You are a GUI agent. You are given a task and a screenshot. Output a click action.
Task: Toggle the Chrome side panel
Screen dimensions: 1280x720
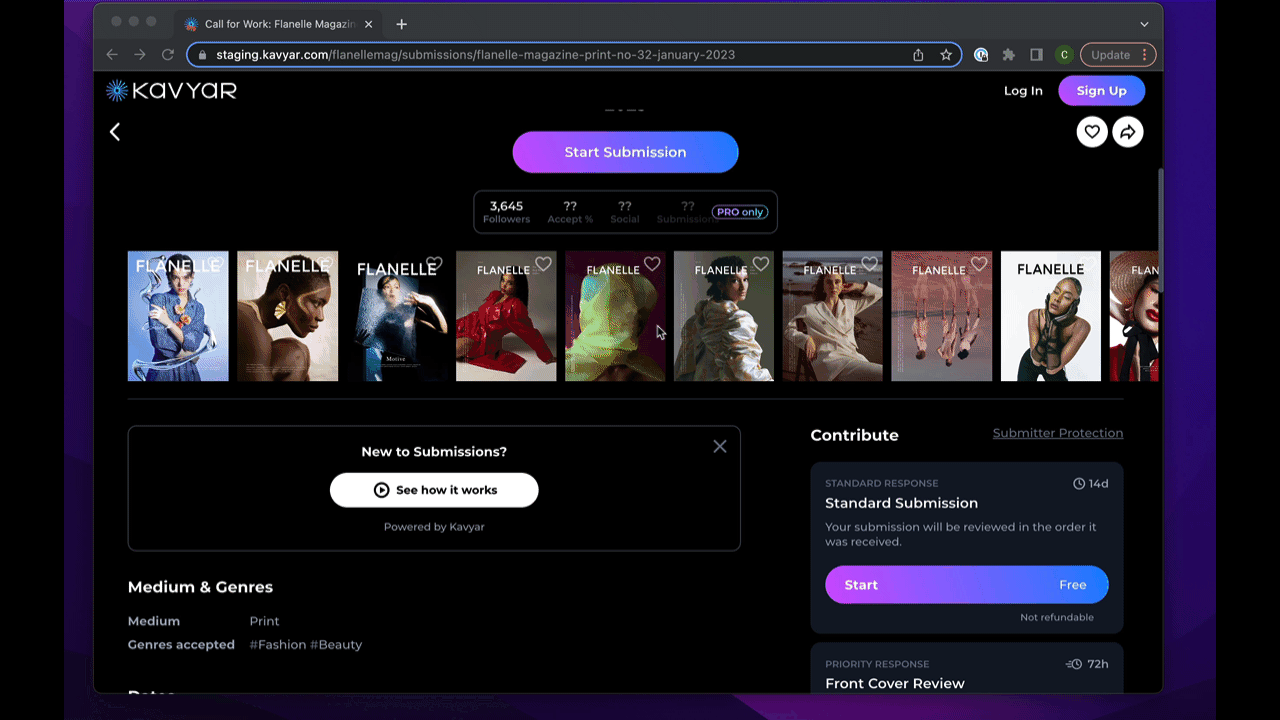(1037, 55)
